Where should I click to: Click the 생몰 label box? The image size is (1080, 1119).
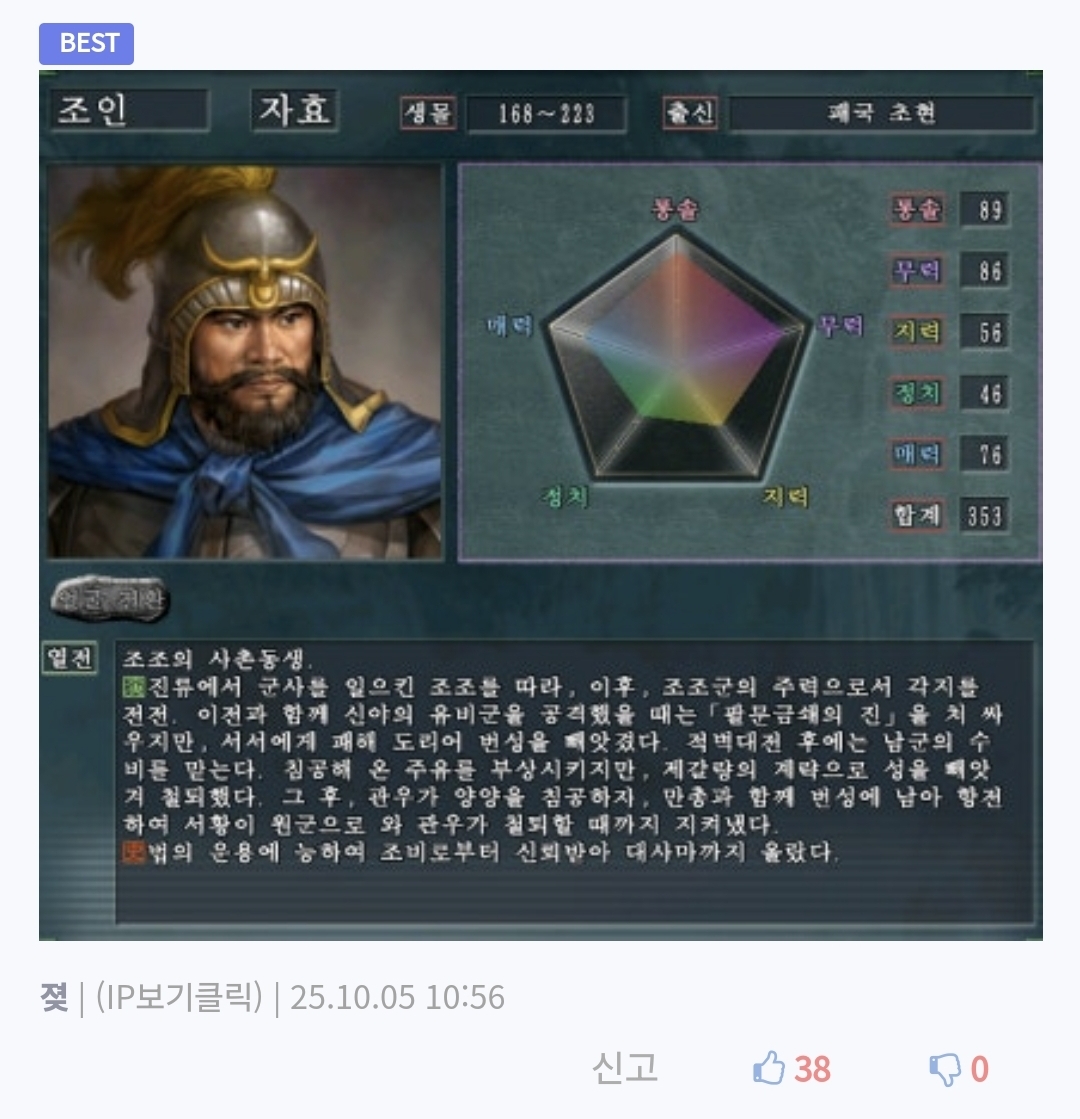pyautogui.click(x=428, y=113)
